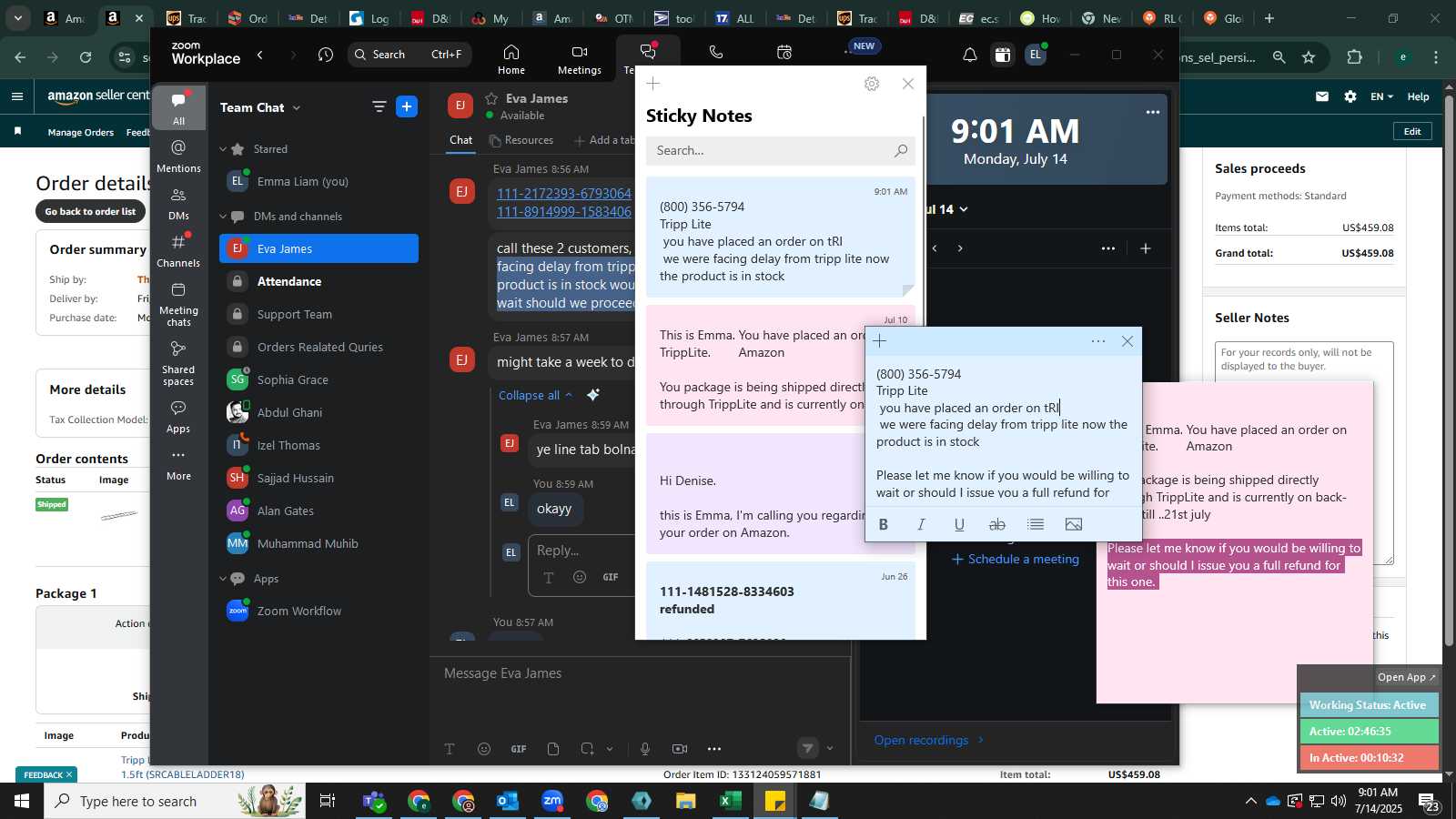Collapse all thread replies

pyautogui.click(x=535, y=395)
